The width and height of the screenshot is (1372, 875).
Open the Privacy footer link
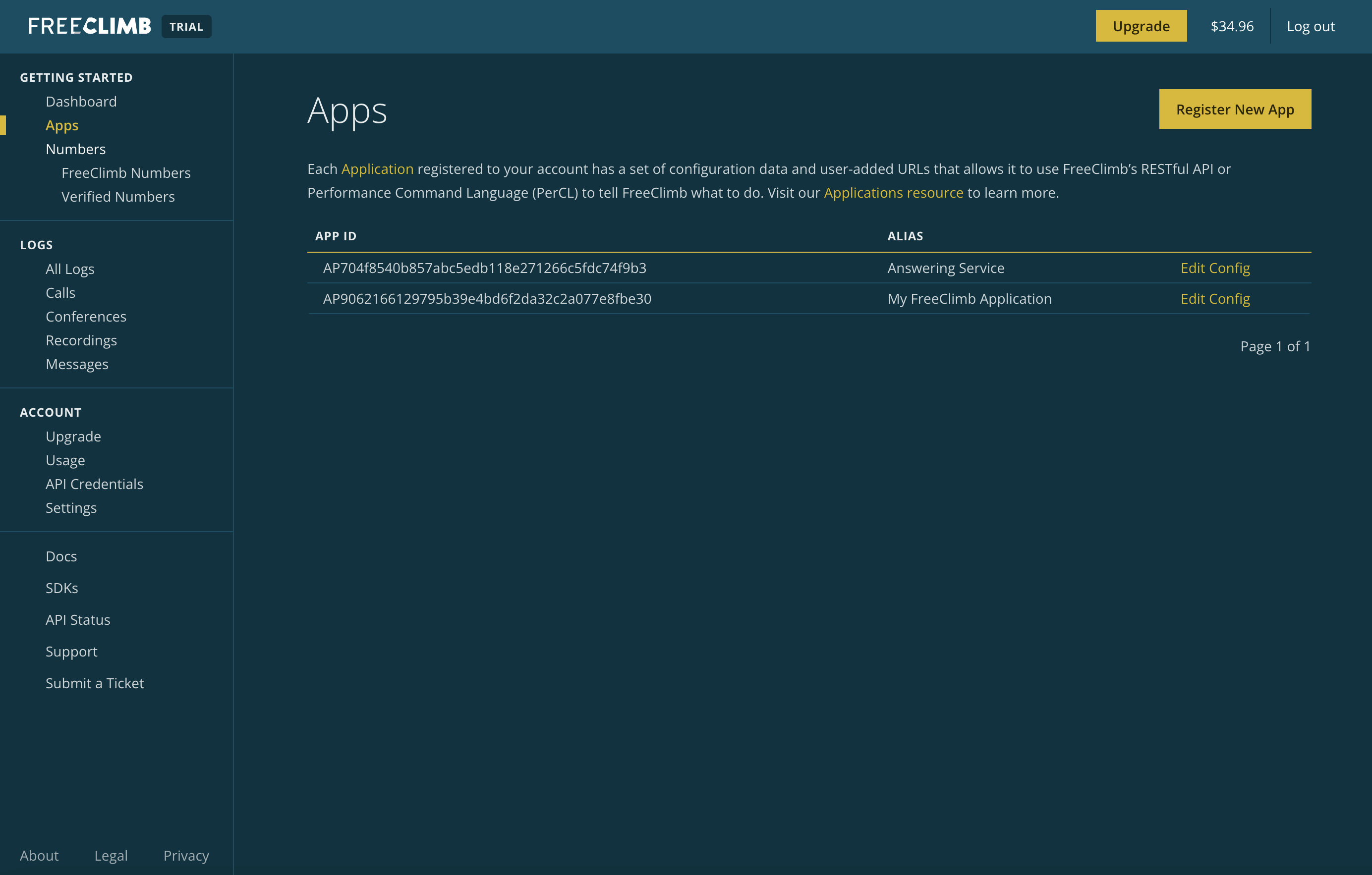[x=186, y=856]
